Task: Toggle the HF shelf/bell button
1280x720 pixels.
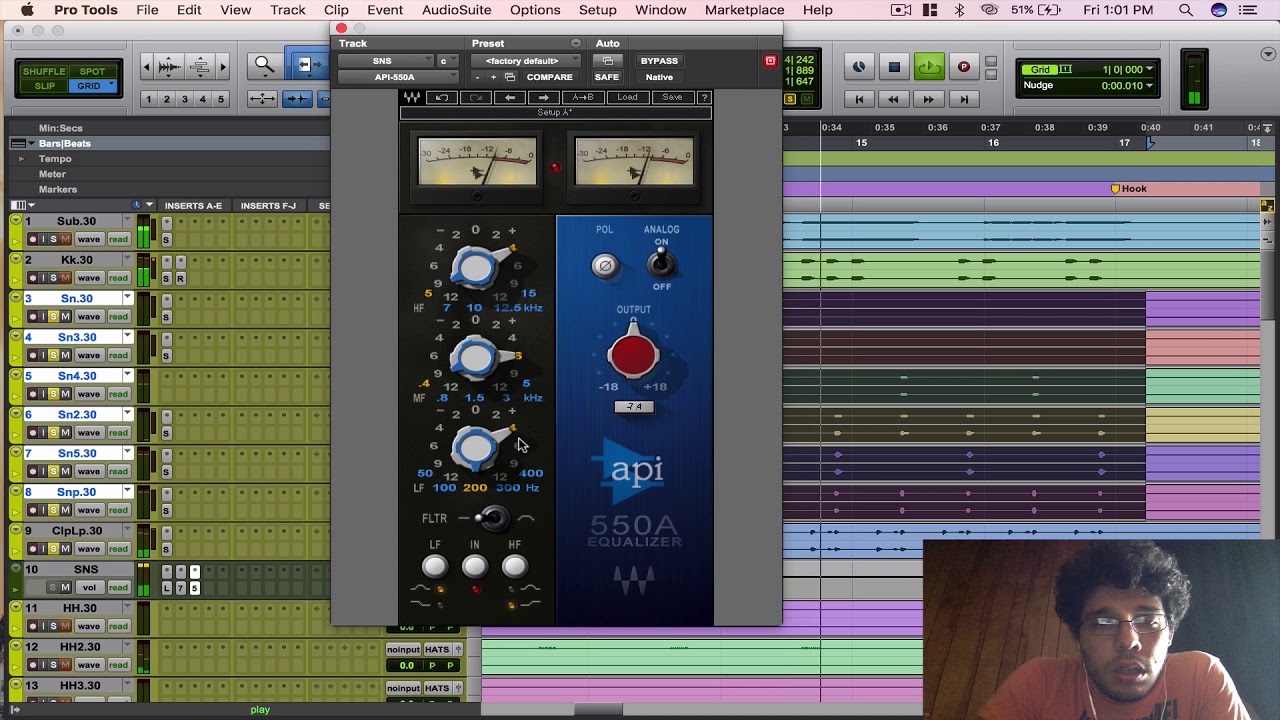Action: (514, 567)
